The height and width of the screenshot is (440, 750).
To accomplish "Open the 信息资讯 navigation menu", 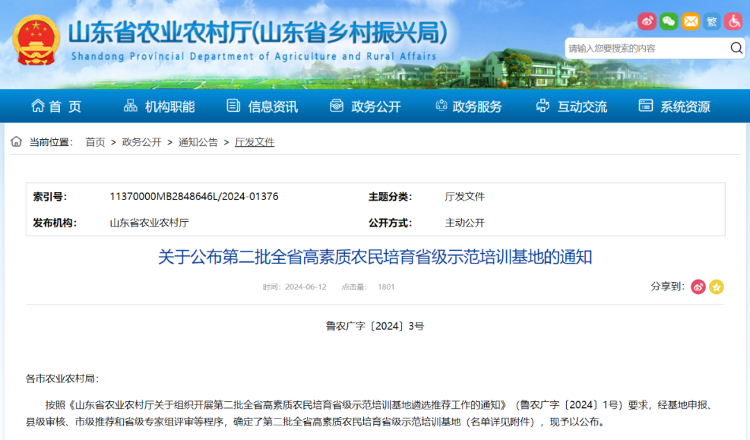I will click(x=262, y=107).
